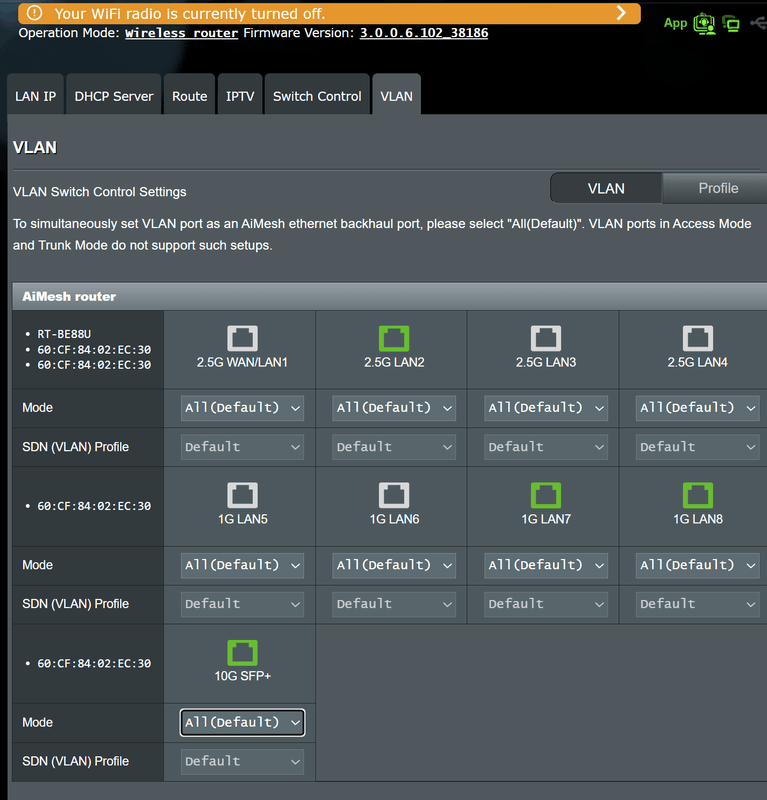Open SDN Profile dropdown for 1G LAN8
This screenshot has height=800, width=767.
tap(698, 604)
